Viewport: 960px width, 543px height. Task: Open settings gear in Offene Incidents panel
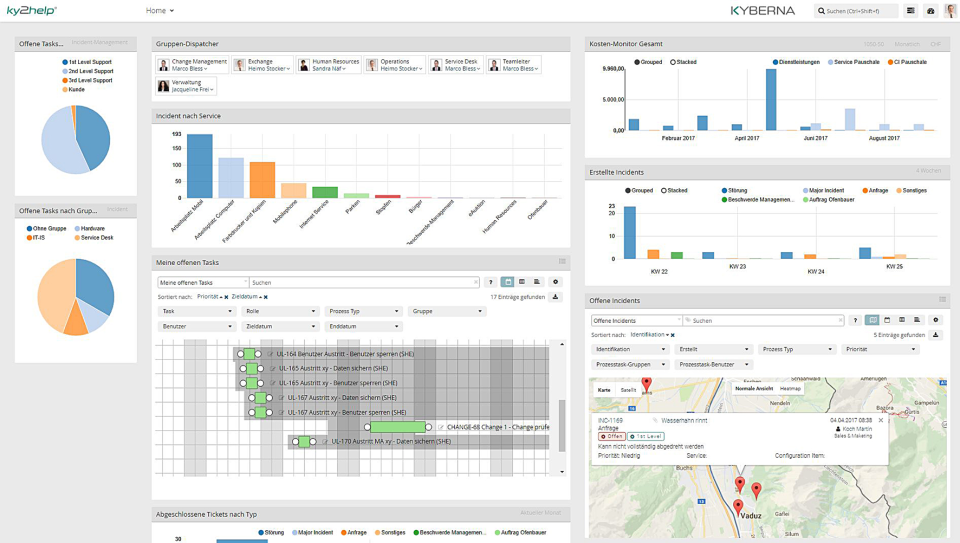(x=936, y=320)
